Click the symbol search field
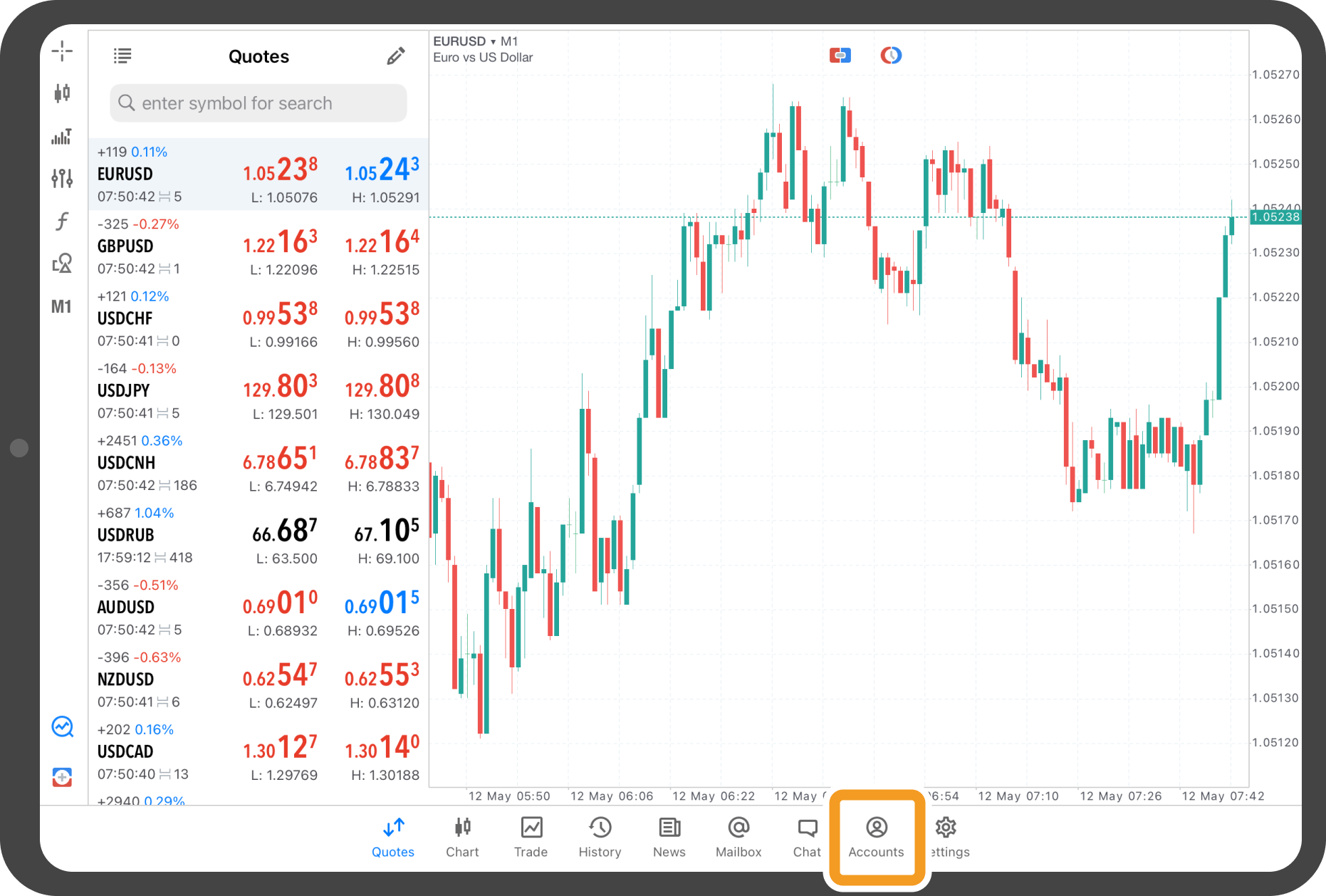The width and height of the screenshot is (1326, 896). [259, 103]
